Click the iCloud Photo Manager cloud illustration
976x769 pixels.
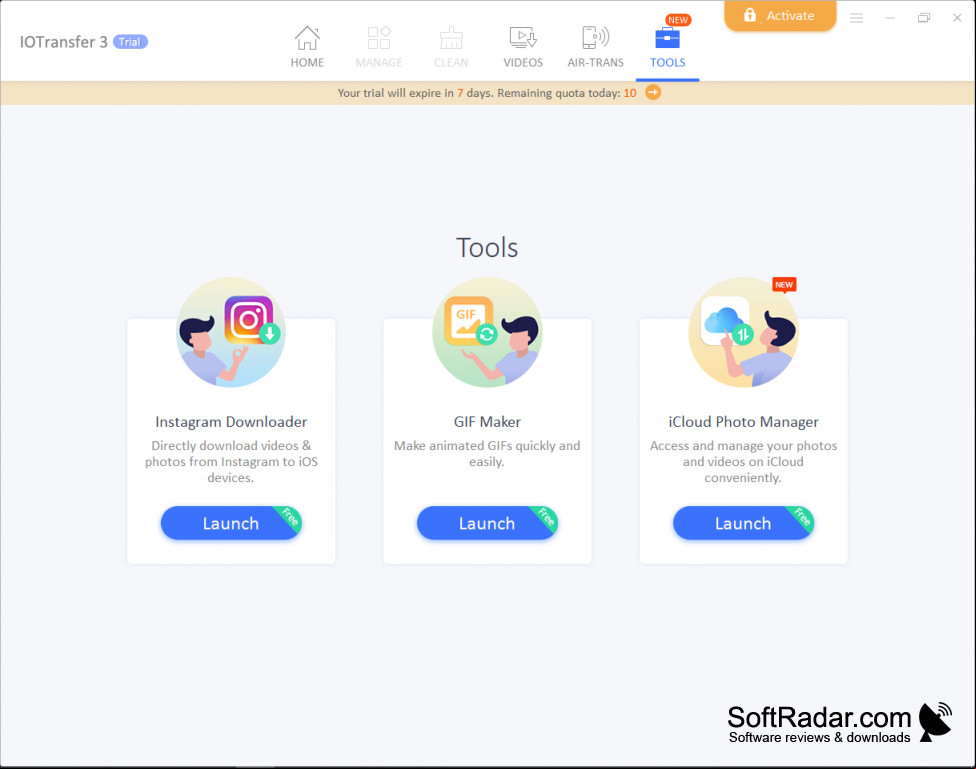point(743,333)
